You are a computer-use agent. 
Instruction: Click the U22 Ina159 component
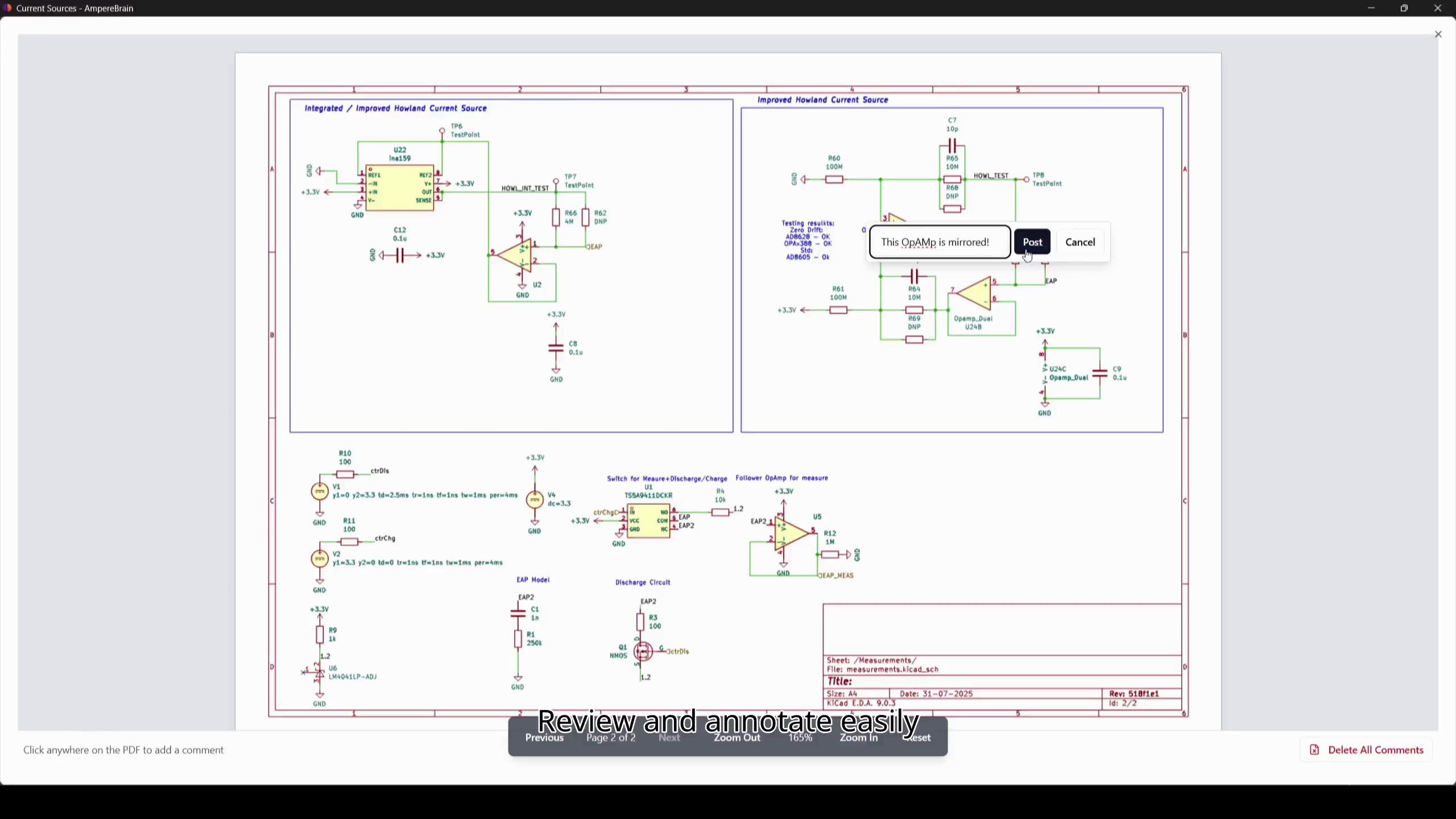pos(400,188)
